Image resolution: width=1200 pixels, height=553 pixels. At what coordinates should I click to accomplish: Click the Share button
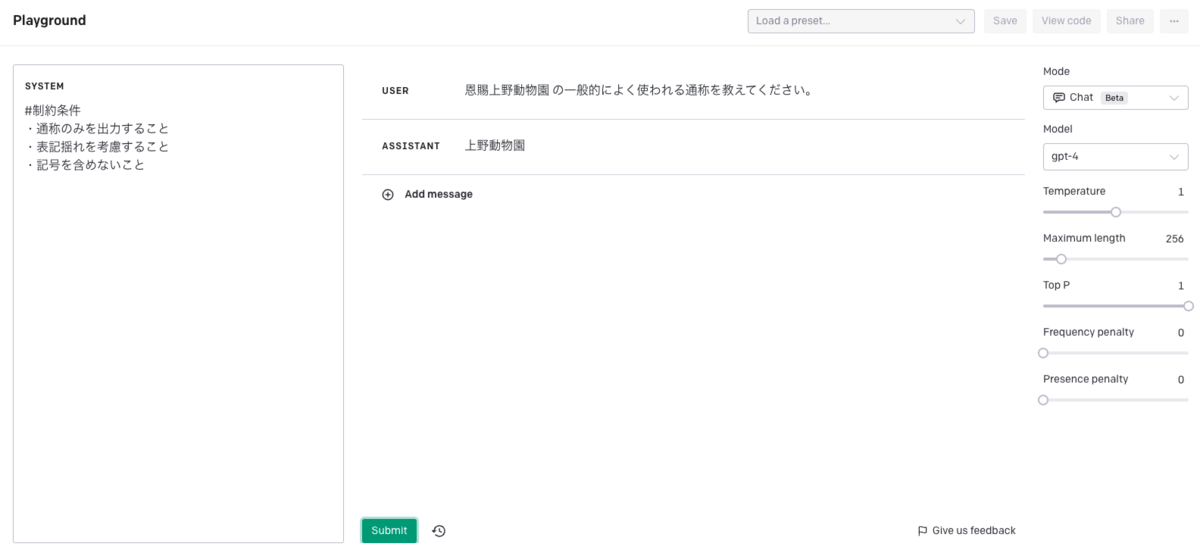[x=1130, y=21]
